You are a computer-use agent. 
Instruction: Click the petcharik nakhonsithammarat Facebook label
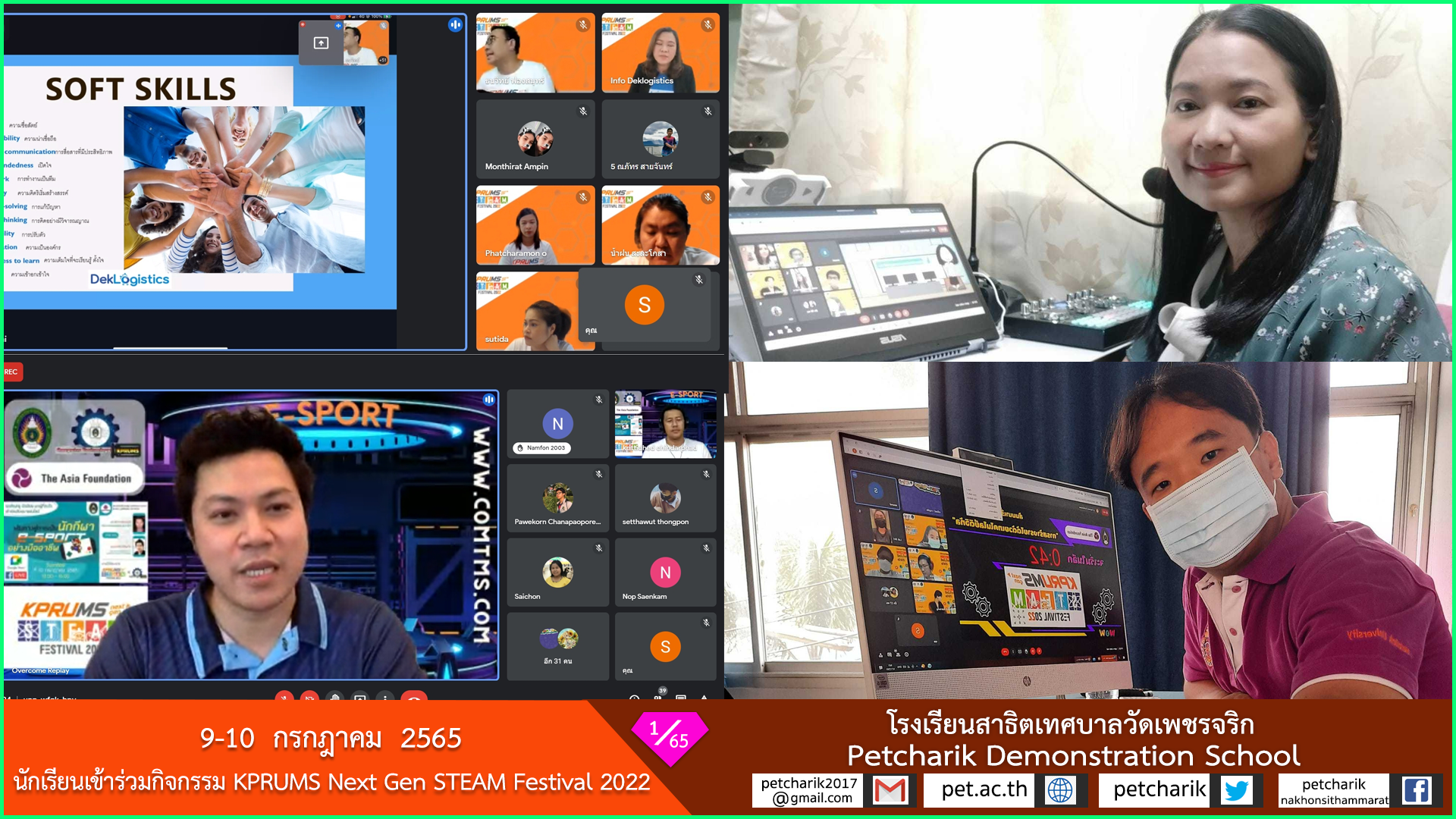point(1334,791)
